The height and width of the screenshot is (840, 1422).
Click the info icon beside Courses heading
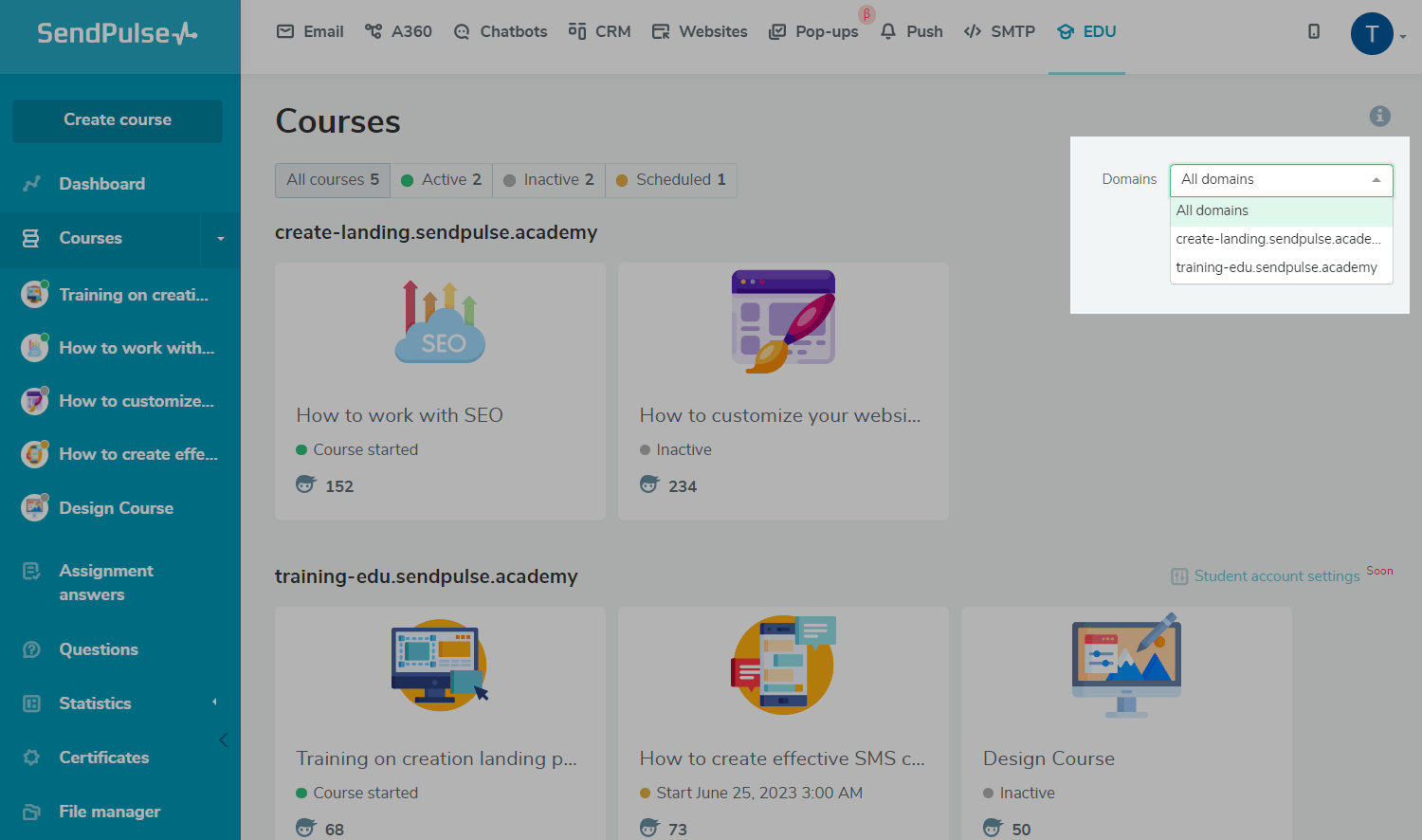click(1380, 116)
